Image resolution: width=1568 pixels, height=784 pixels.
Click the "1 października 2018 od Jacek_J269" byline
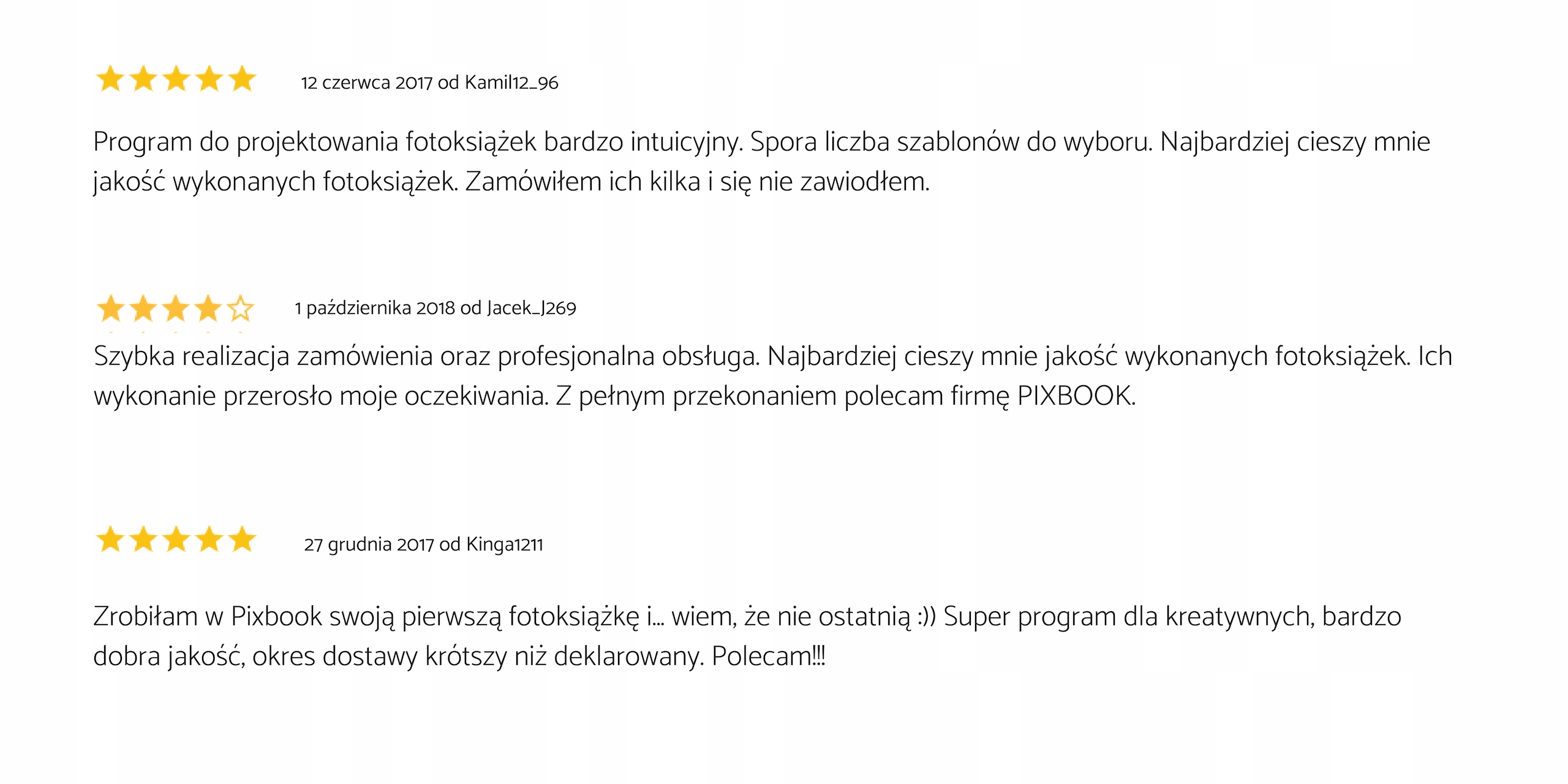[435, 308]
